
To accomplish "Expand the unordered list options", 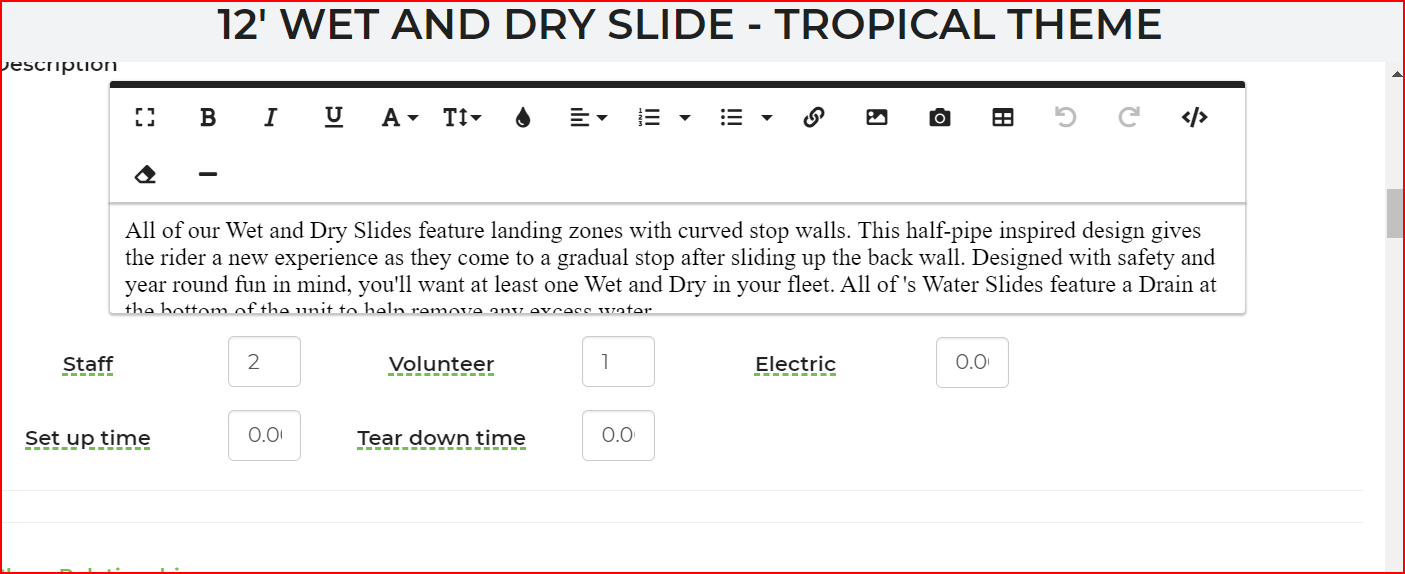I will (767, 118).
